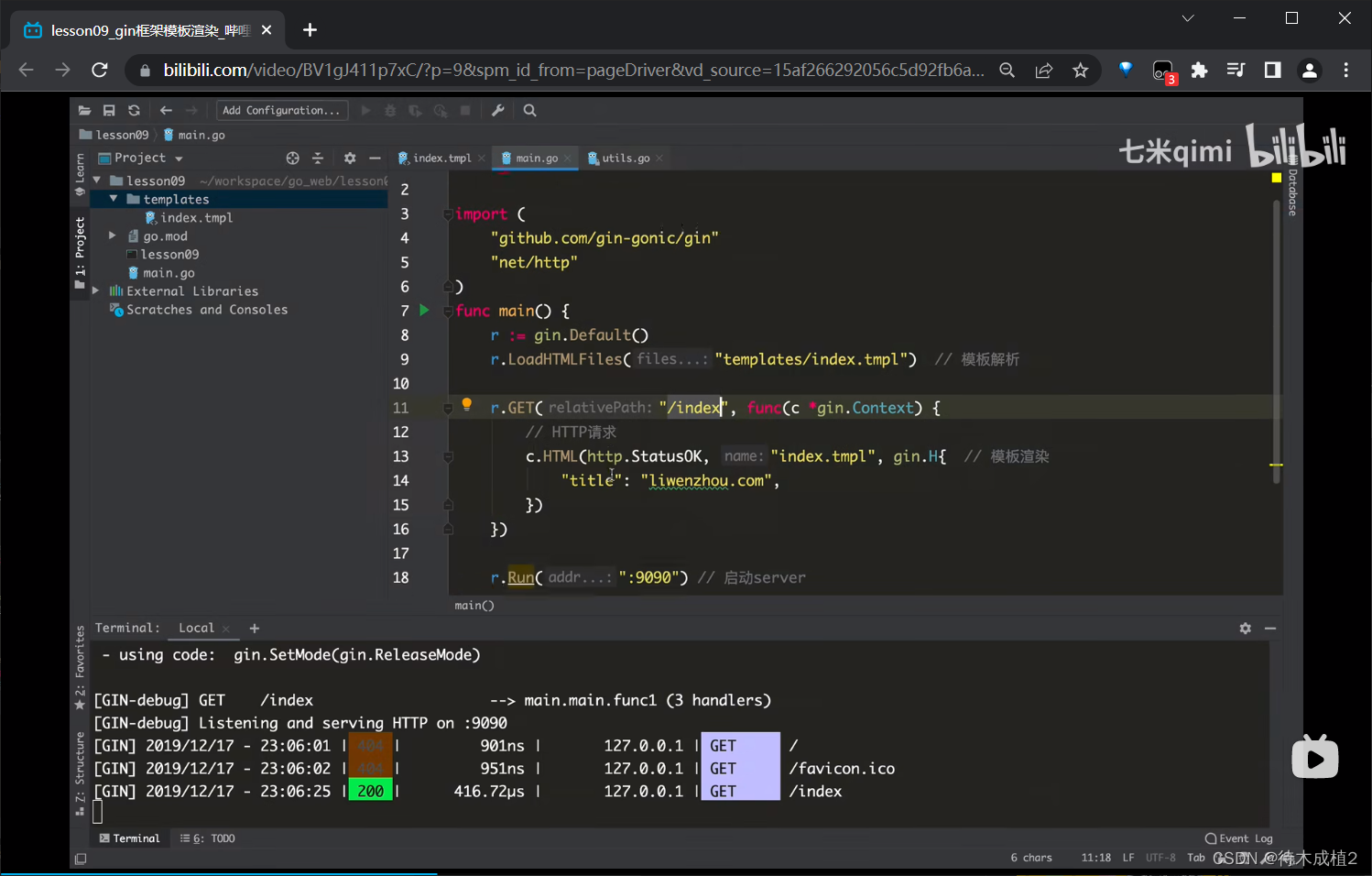Select the lesson09 binary file in tree
This screenshot has width=1372, height=876.
point(162,255)
